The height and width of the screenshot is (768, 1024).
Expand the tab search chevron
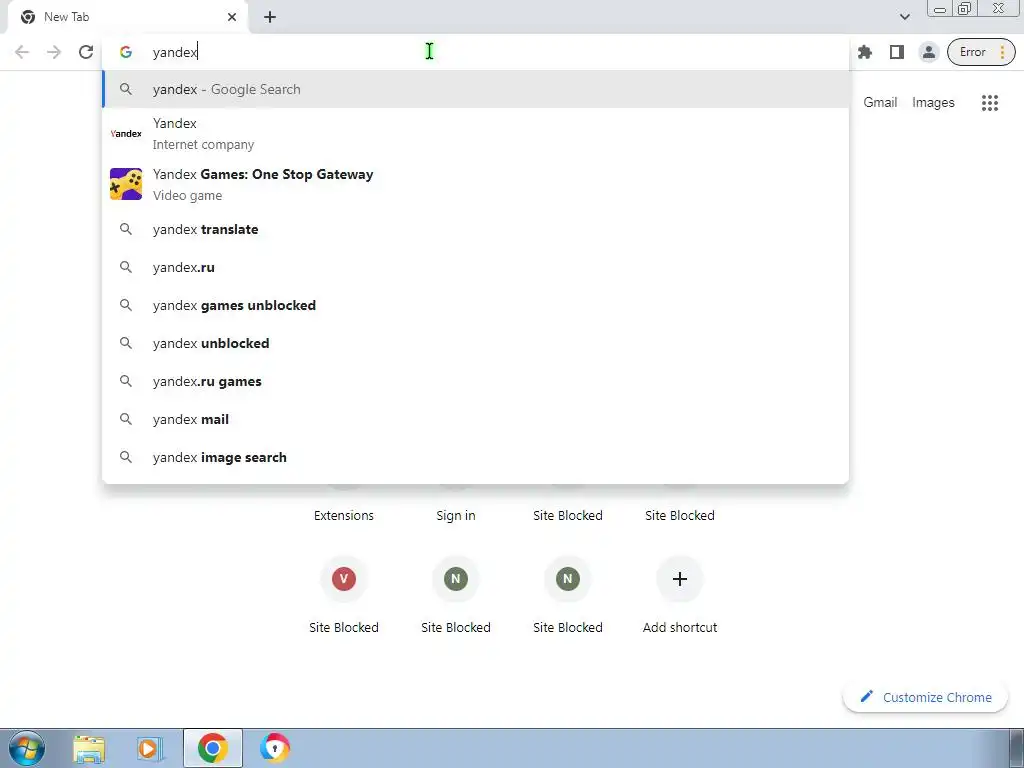pos(904,17)
